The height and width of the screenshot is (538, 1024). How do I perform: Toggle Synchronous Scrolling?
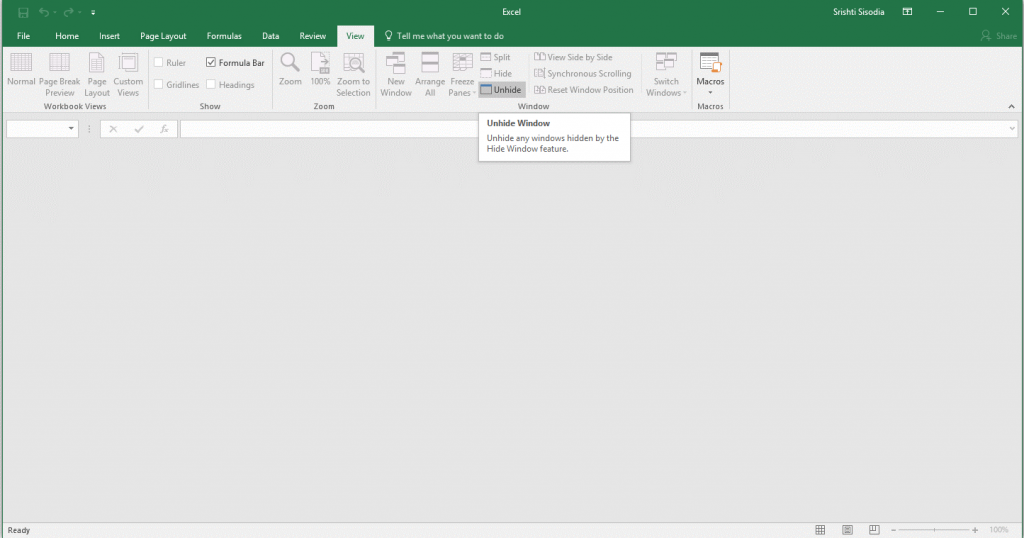(x=583, y=74)
